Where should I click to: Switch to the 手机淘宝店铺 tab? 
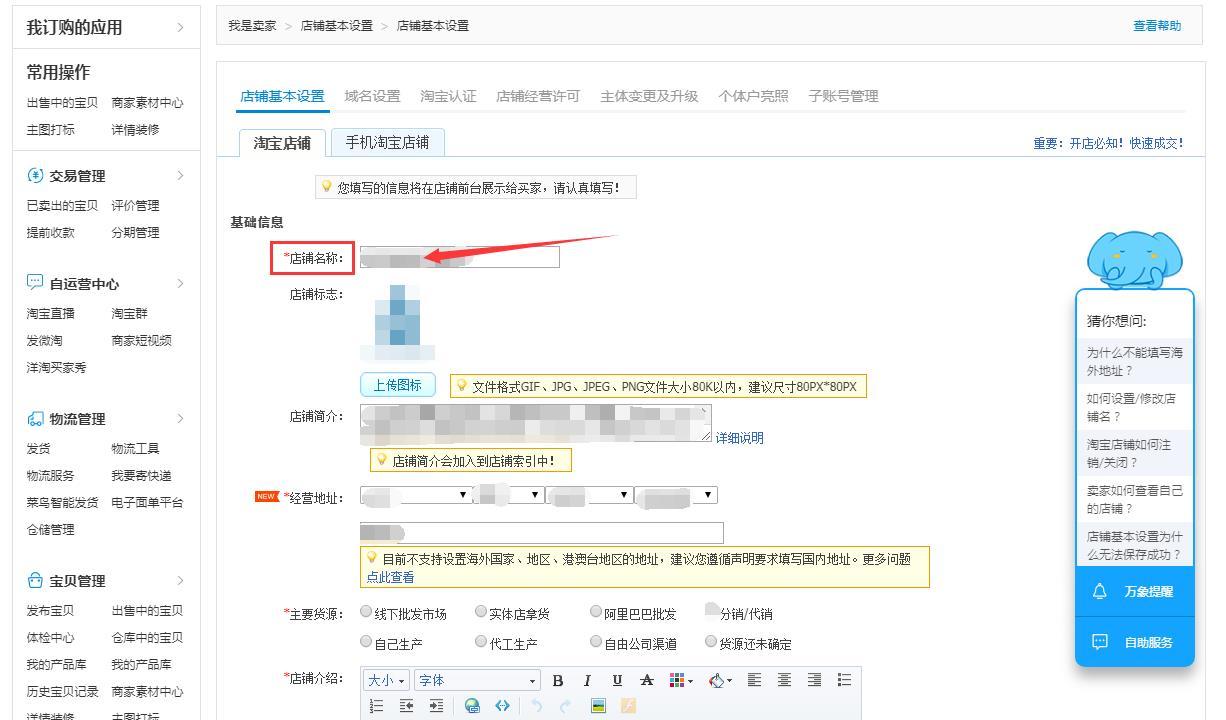point(387,142)
